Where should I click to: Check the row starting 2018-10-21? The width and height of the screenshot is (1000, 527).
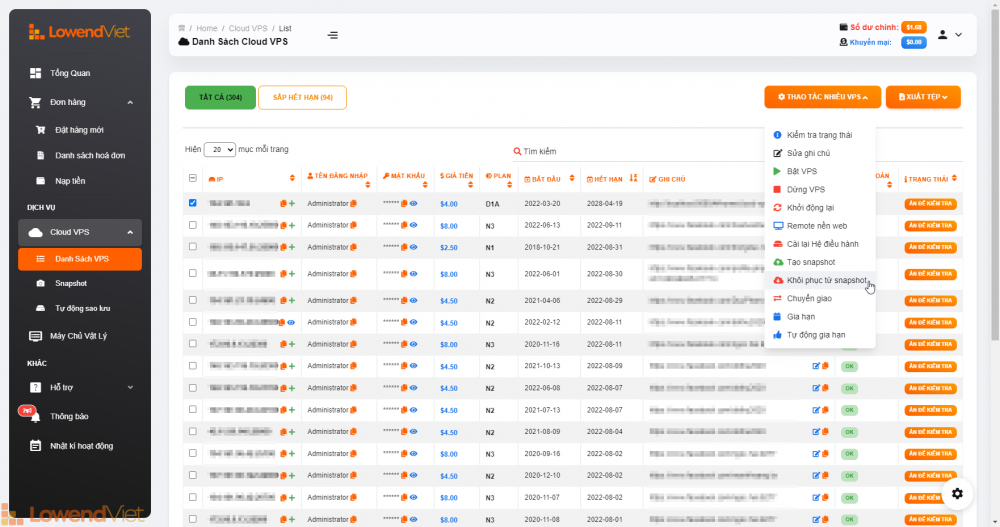click(x=193, y=247)
